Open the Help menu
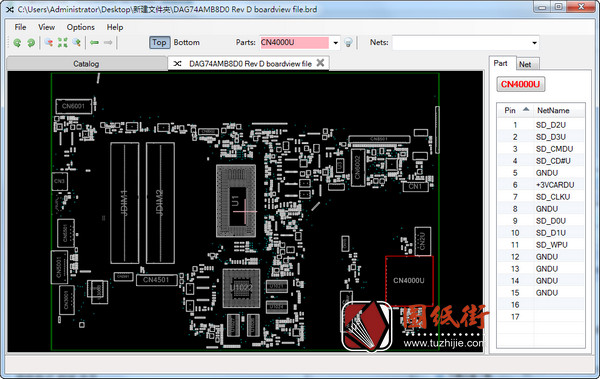This screenshot has height=379, width=600. tap(115, 27)
